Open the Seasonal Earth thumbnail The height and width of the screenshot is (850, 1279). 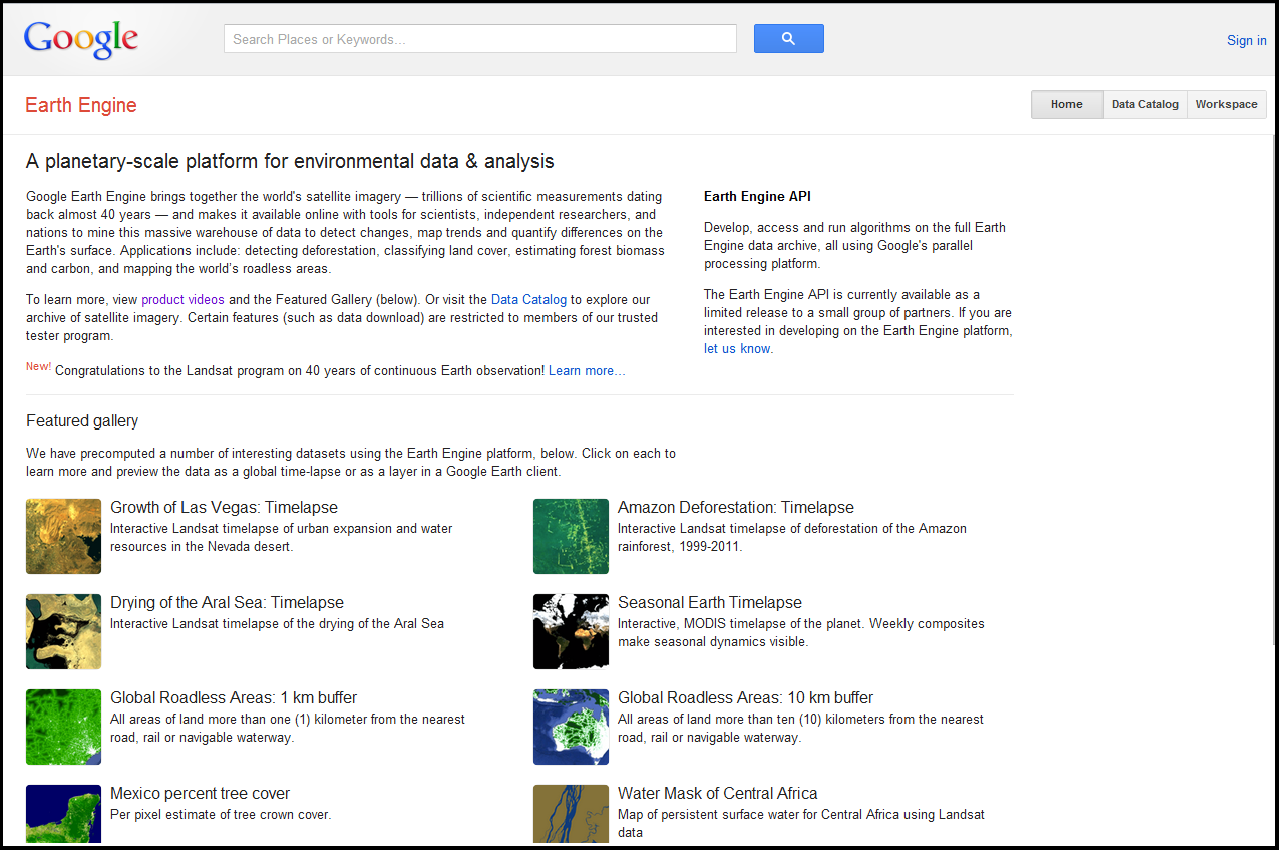[x=571, y=631]
